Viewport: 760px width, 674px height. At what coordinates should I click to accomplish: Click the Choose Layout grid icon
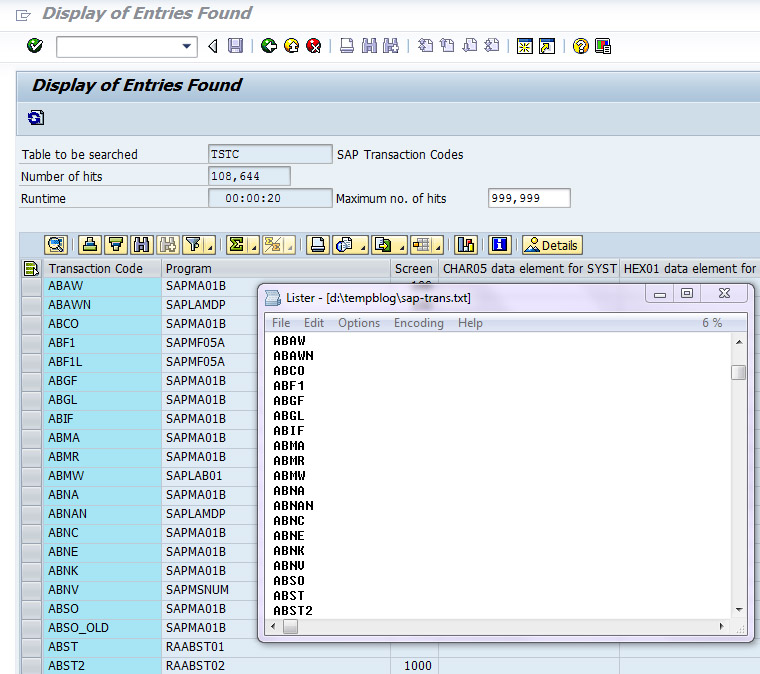click(421, 245)
